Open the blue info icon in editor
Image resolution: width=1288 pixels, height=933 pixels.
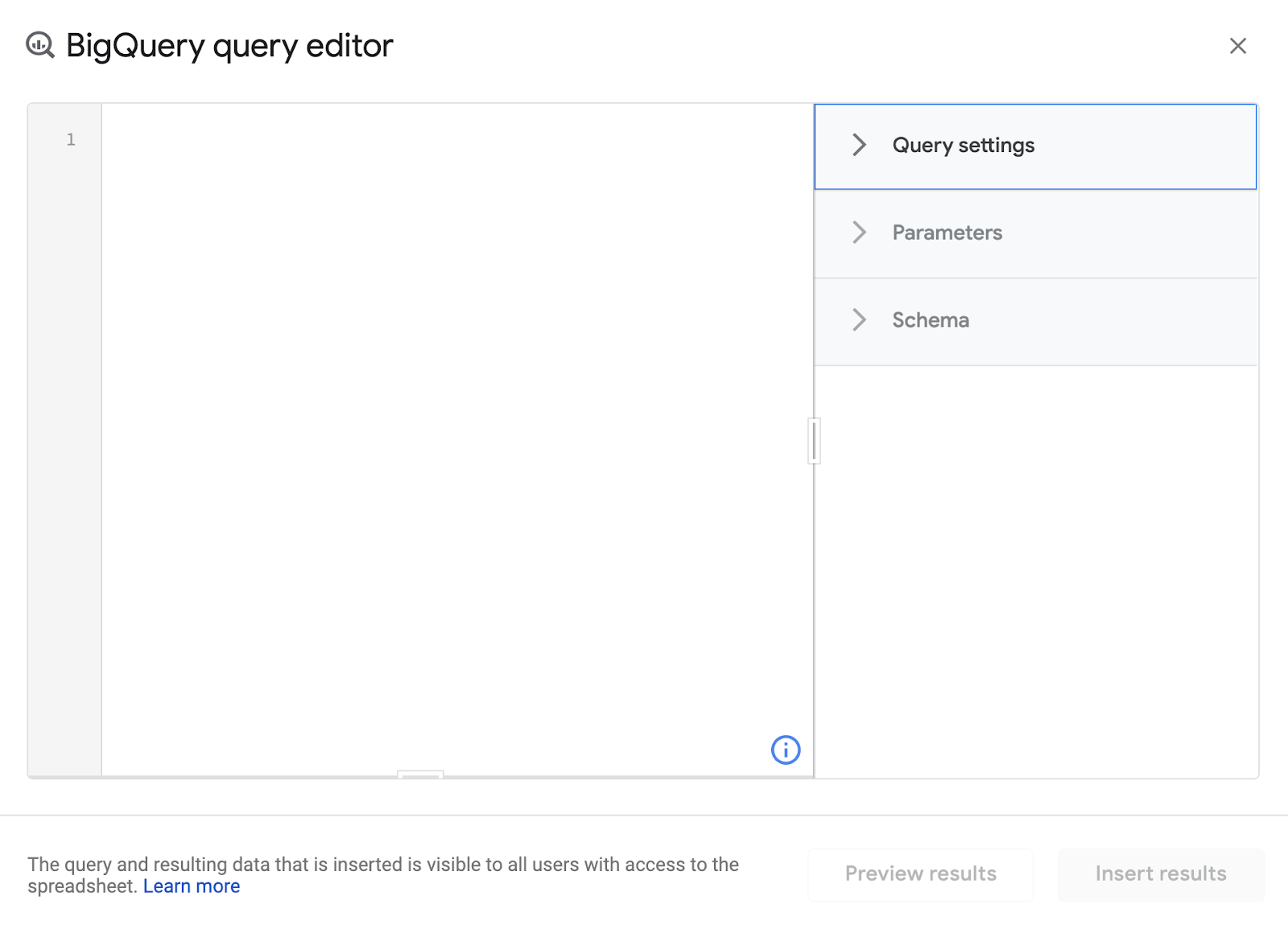[x=786, y=749]
